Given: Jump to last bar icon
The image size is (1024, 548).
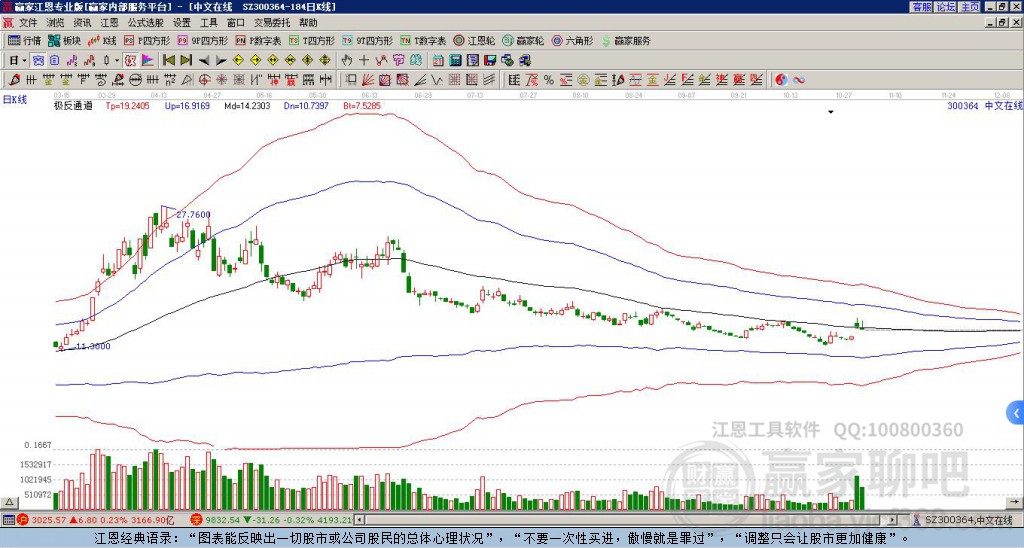Looking at the screenshot, I should [x=186, y=61].
